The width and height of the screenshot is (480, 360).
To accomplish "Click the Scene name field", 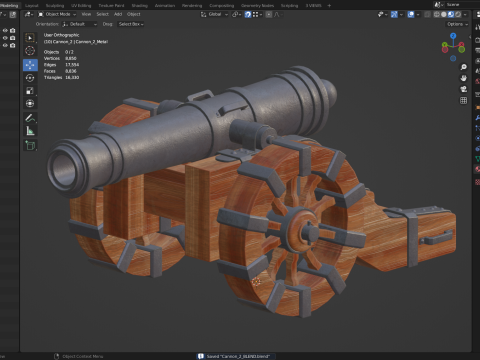I will [x=462, y=5].
